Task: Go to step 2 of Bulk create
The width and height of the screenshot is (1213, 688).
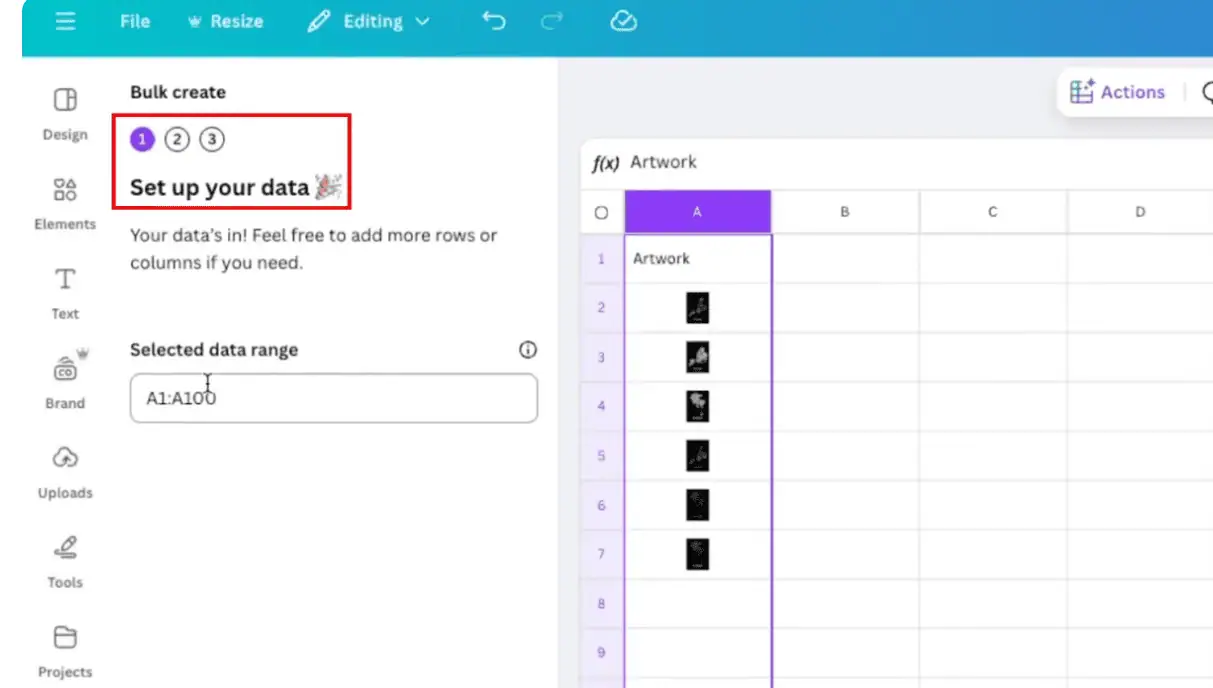Action: coord(177,139)
